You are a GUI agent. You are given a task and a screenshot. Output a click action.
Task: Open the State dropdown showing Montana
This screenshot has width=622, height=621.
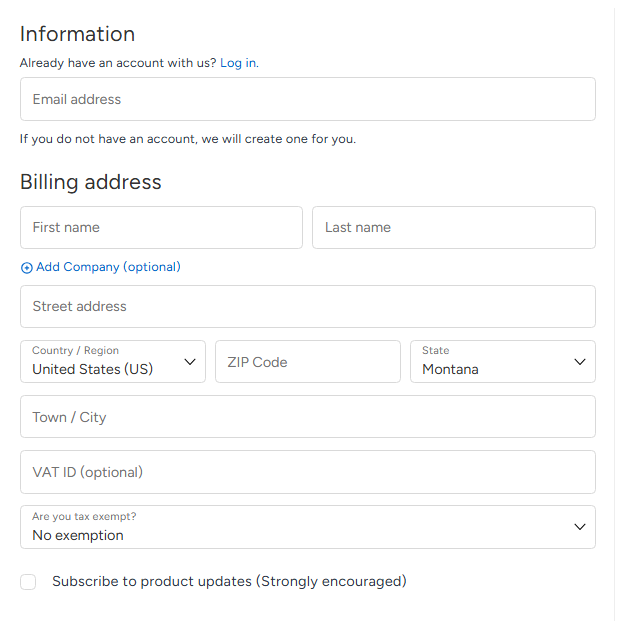point(503,361)
